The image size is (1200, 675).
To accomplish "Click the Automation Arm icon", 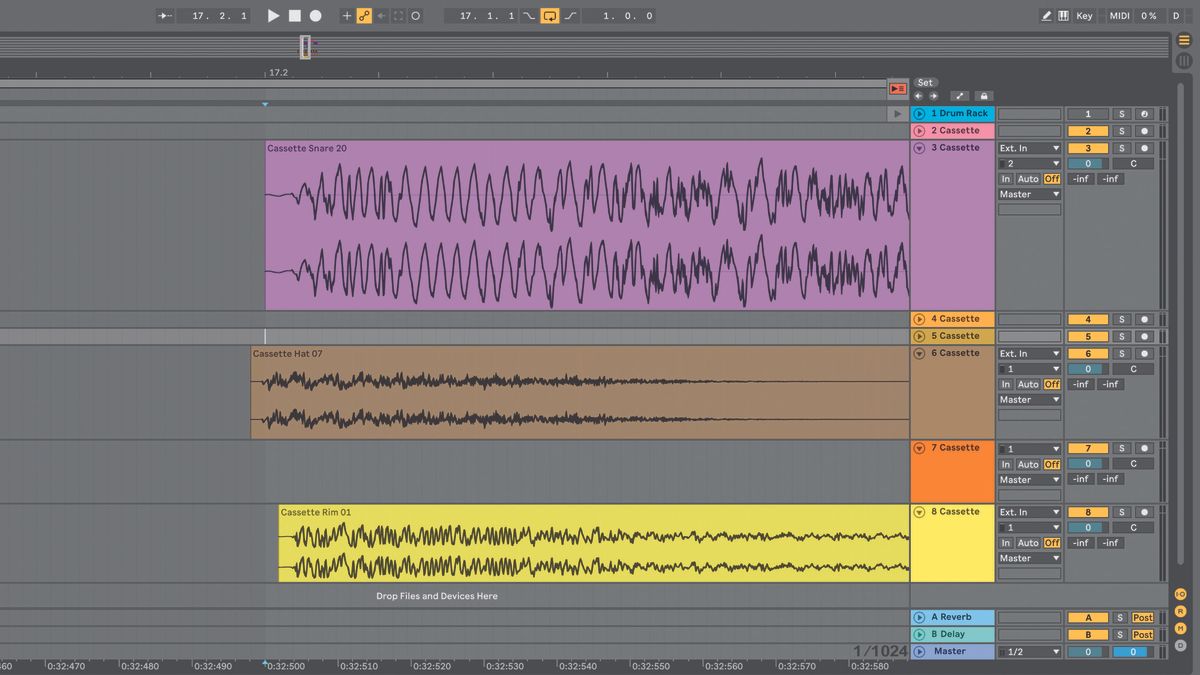I will pyautogui.click(x=959, y=95).
